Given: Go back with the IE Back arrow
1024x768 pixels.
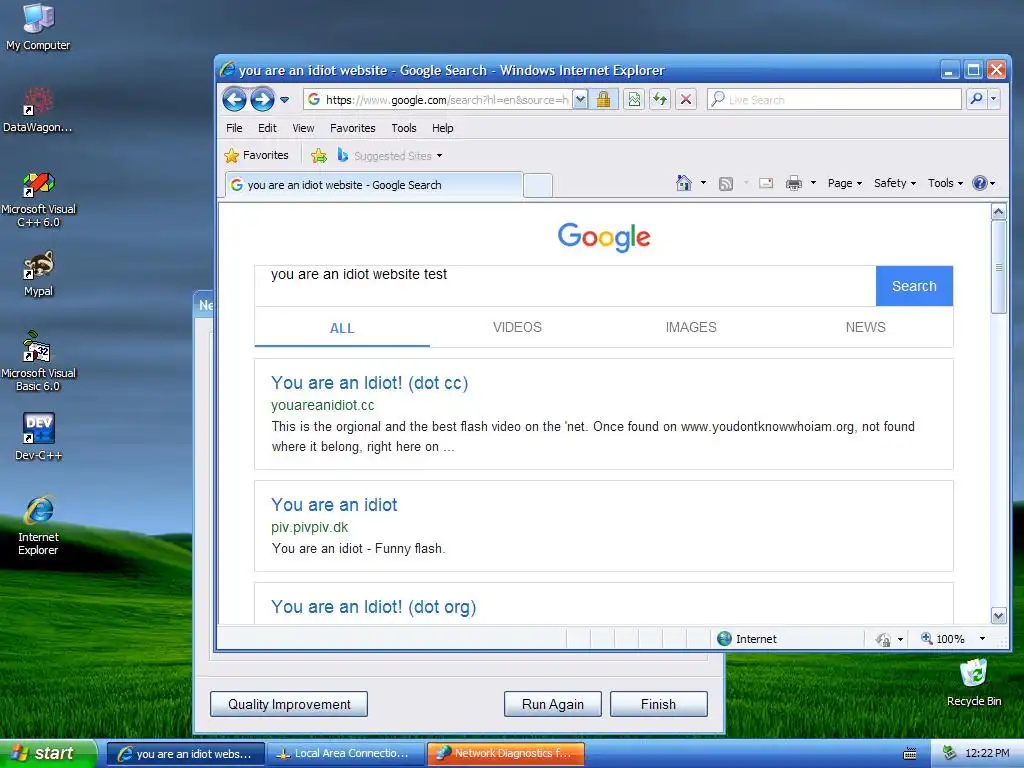Looking at the screenshot, I should coord(234,100).
